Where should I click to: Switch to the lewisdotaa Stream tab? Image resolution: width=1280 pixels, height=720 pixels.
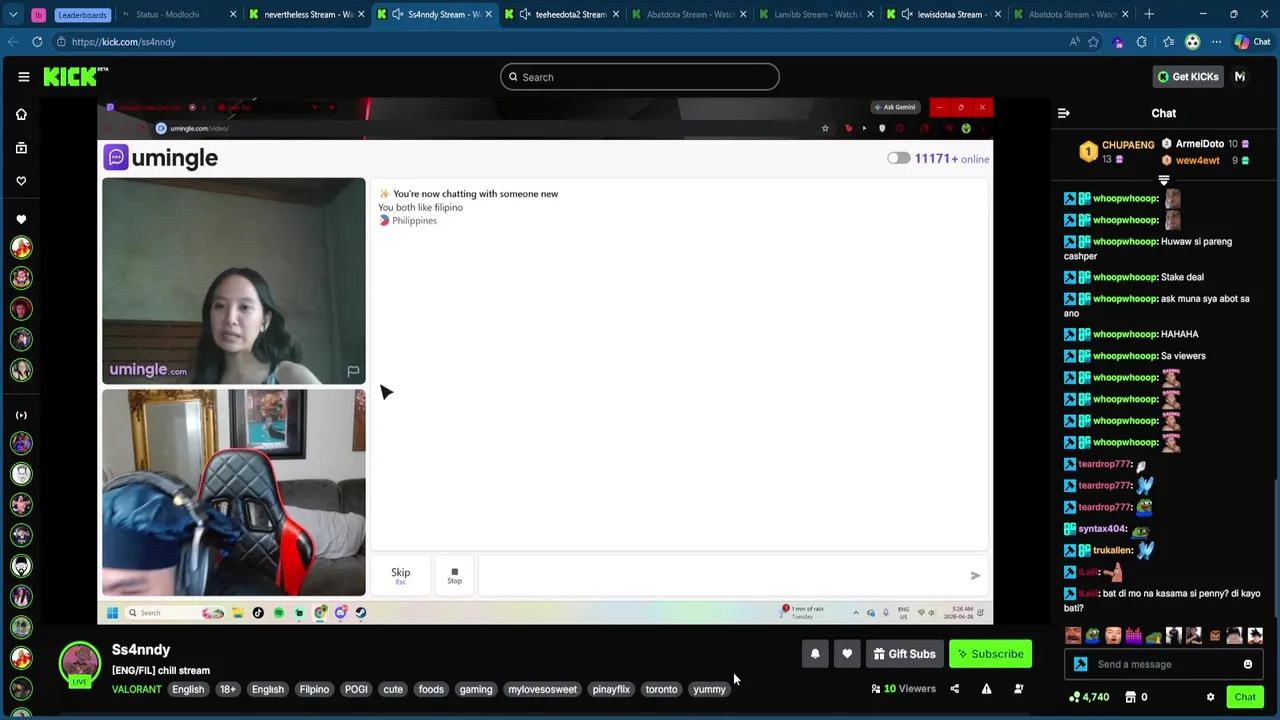[945, 14]
